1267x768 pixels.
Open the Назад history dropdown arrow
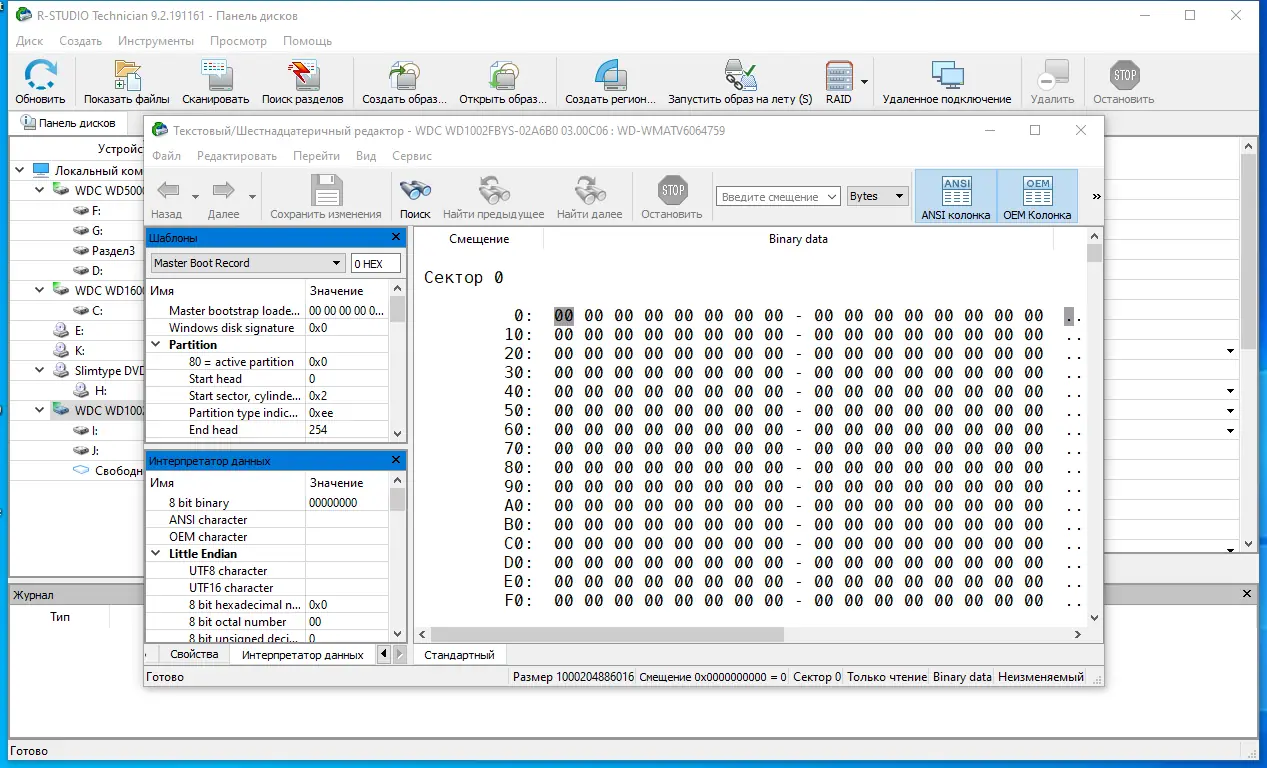[195, 196]
